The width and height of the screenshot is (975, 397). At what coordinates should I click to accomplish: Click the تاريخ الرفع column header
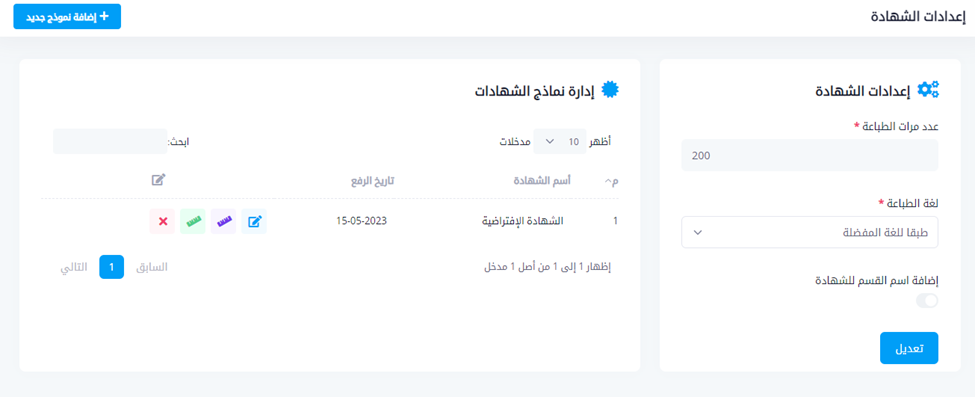[371, 181]
